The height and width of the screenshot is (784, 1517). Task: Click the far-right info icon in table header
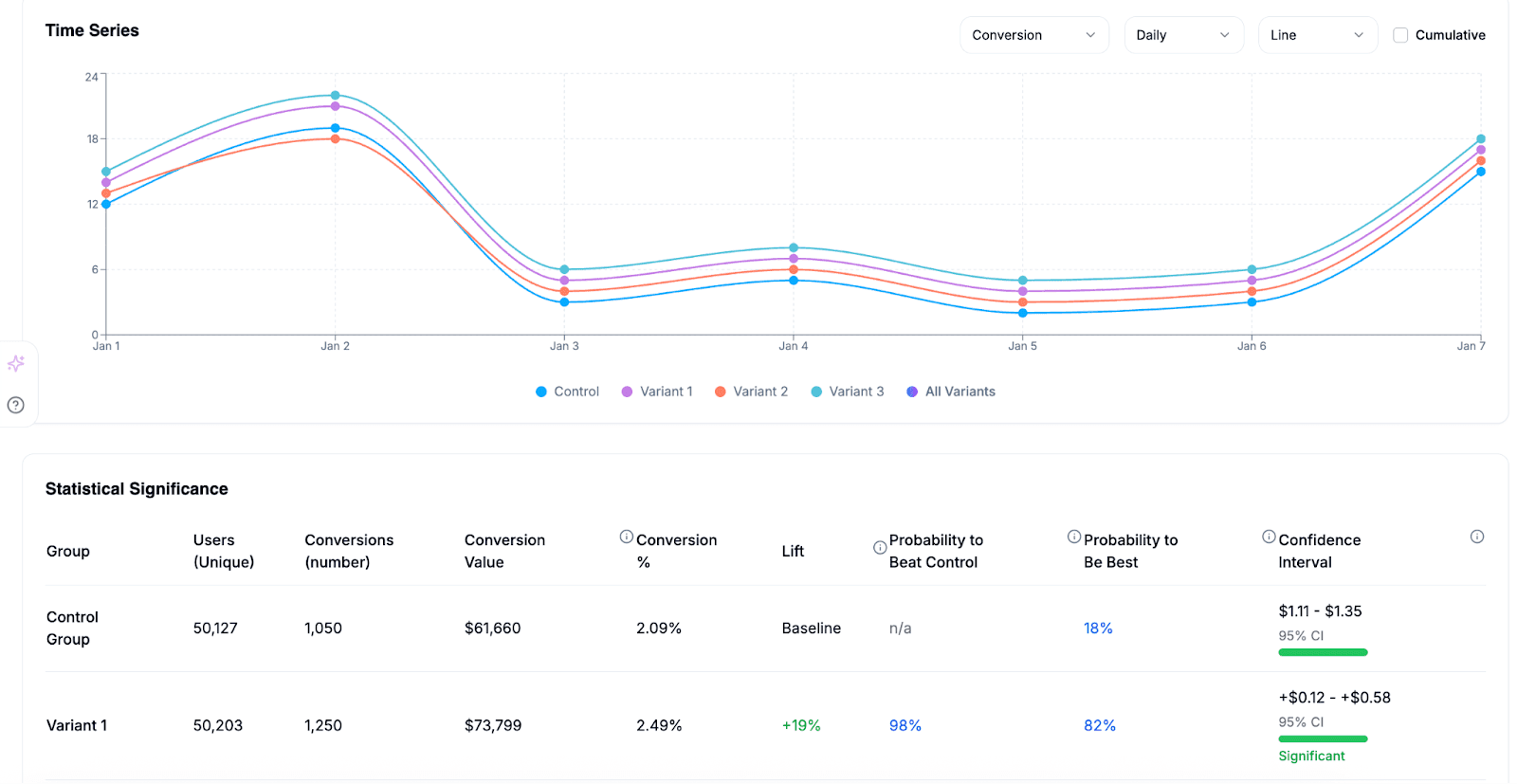(x=1476, y=537)
